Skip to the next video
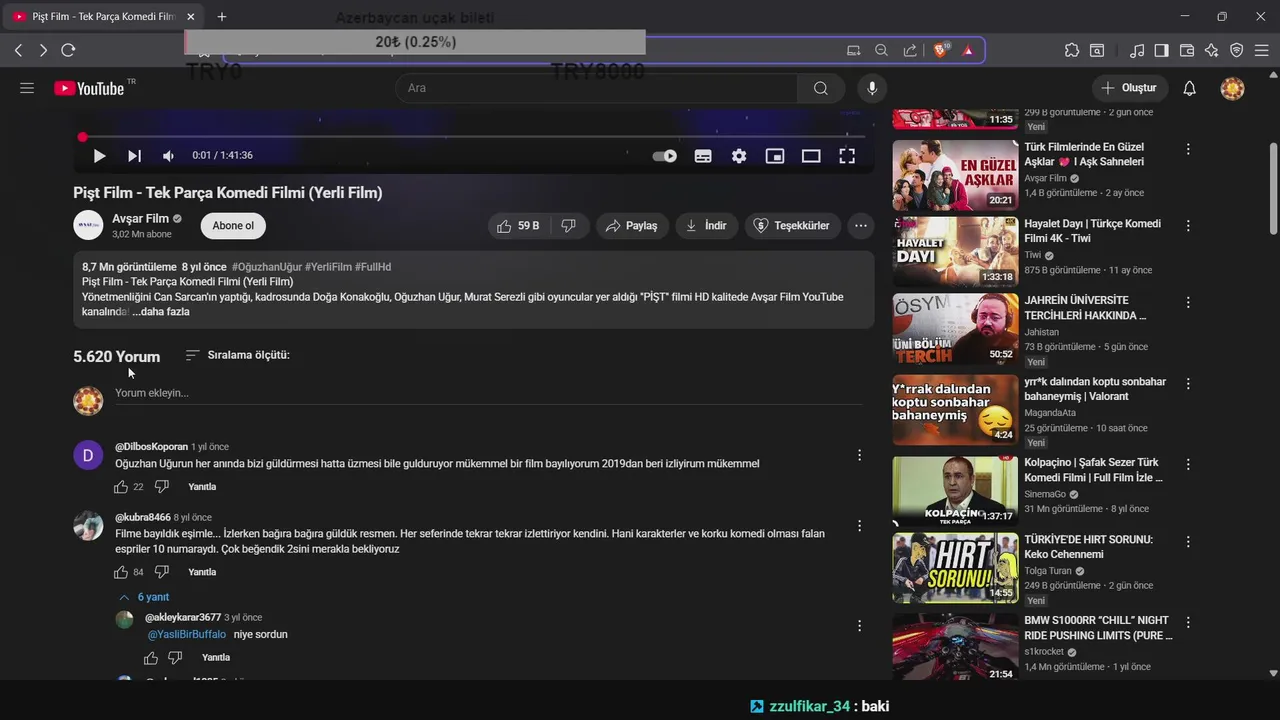 click(x=134, y=156)
